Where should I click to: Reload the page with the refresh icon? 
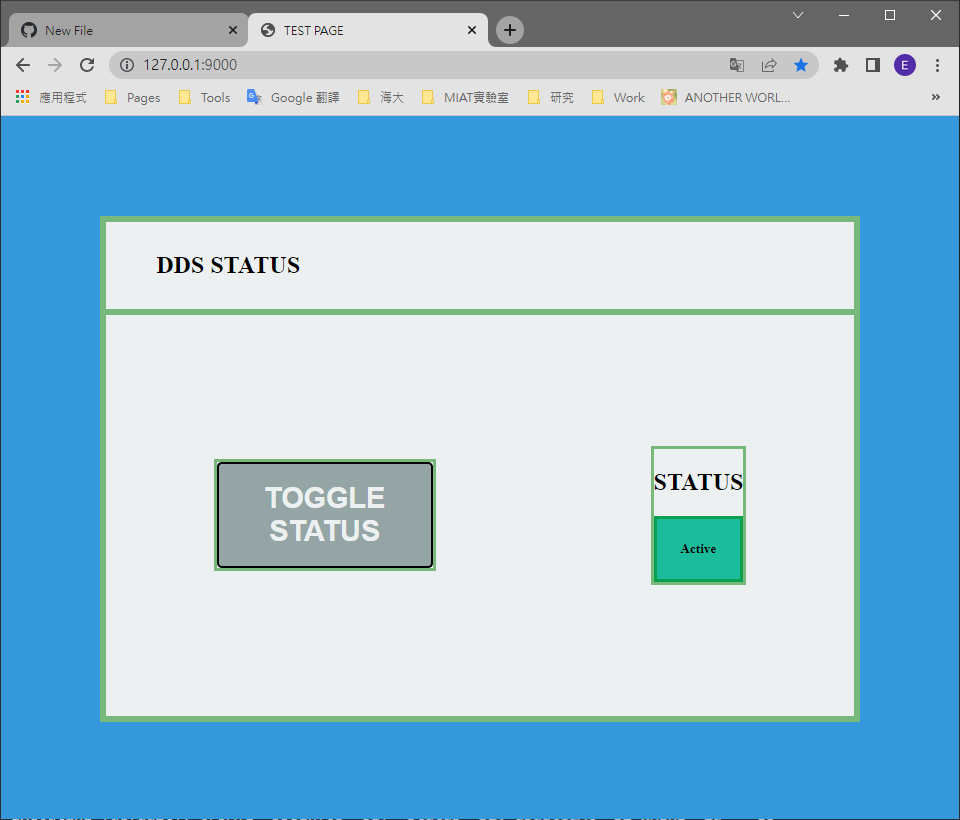point(87,65)
